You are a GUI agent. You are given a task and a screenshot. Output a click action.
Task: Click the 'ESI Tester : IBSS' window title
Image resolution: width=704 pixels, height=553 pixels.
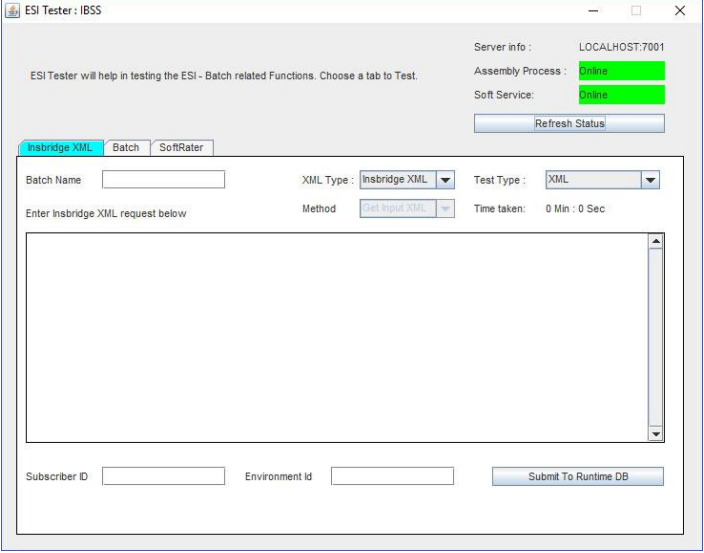pyautogui.click(x=63, y=10)
